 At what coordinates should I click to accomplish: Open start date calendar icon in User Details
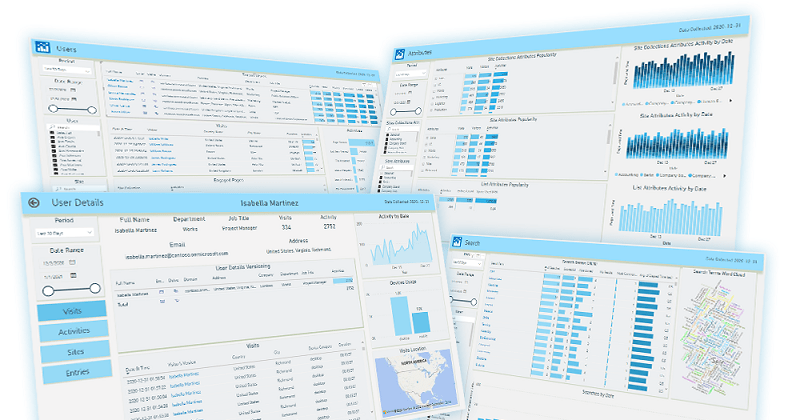tap(72, 262)
